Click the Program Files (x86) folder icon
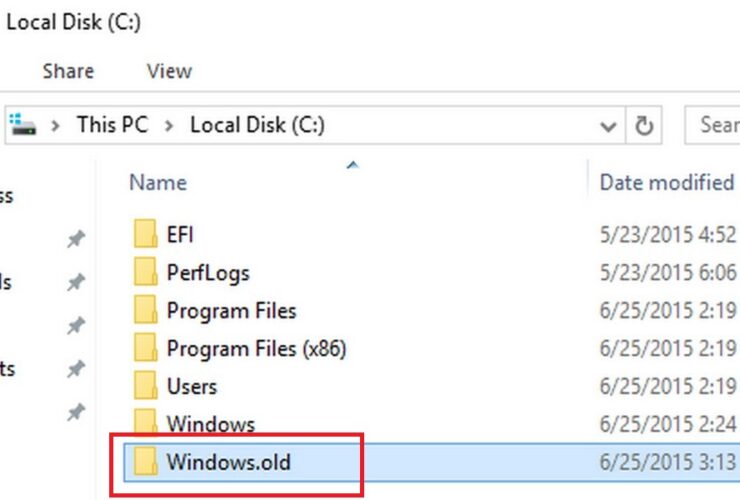The height and width of the screenshot is (500, 740). click(145, 349)
